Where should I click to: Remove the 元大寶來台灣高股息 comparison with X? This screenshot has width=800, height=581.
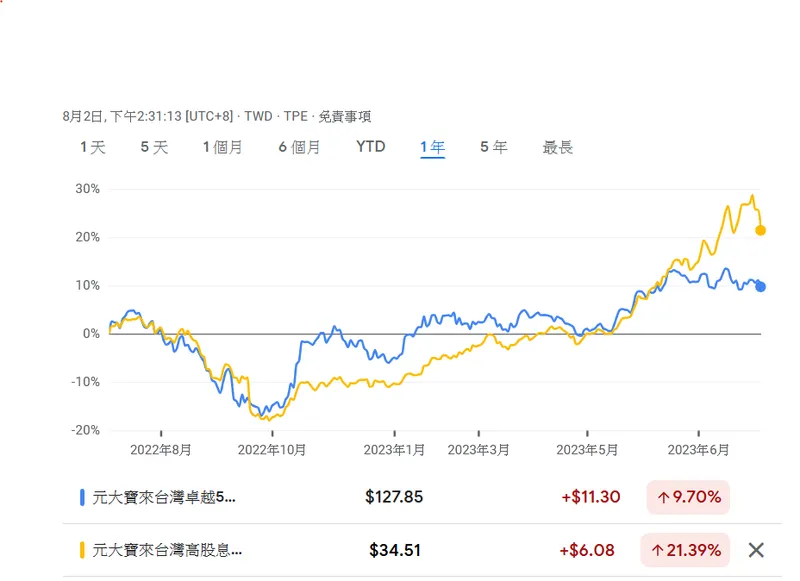756,549
